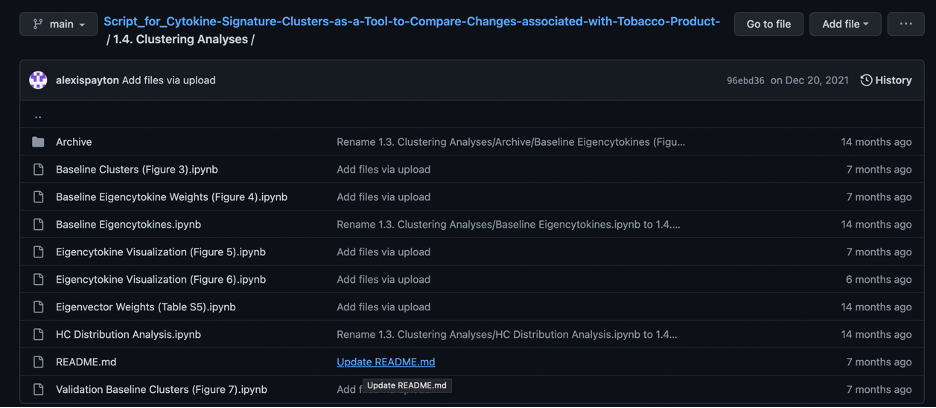Open commit hash 96ebd36

tap(745, 81)
